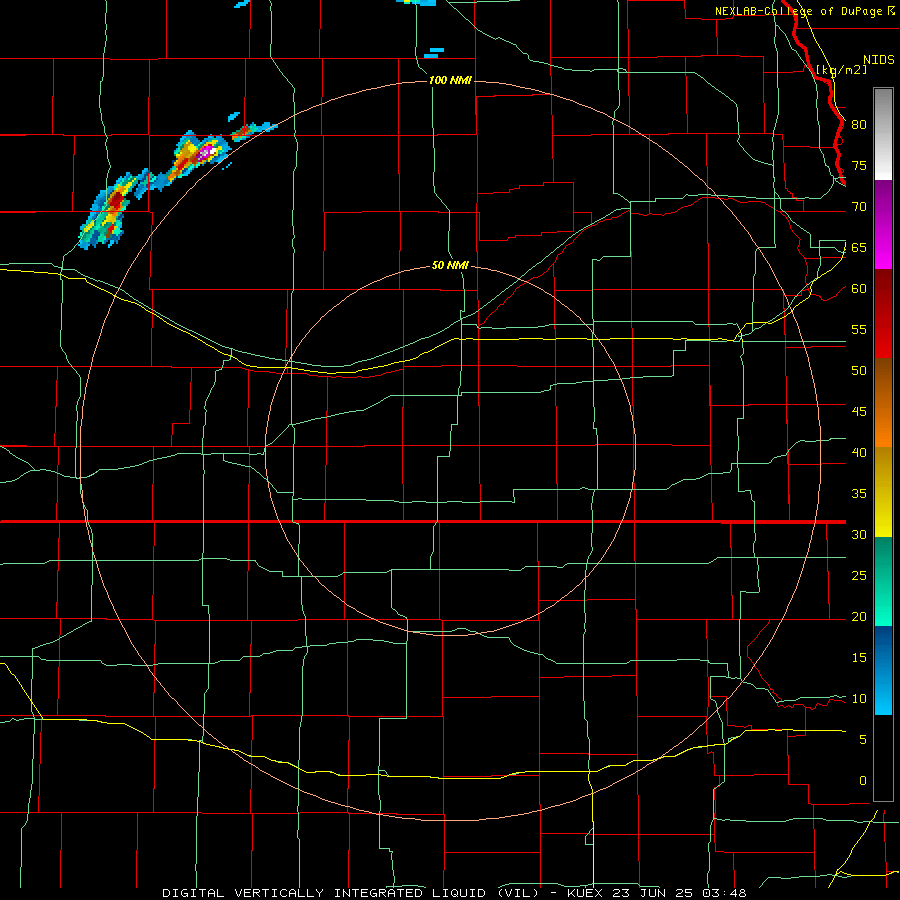The width and height of the screenshot is (900, 900).
Task: Click the scale value 50
Action: pos(859,370)
